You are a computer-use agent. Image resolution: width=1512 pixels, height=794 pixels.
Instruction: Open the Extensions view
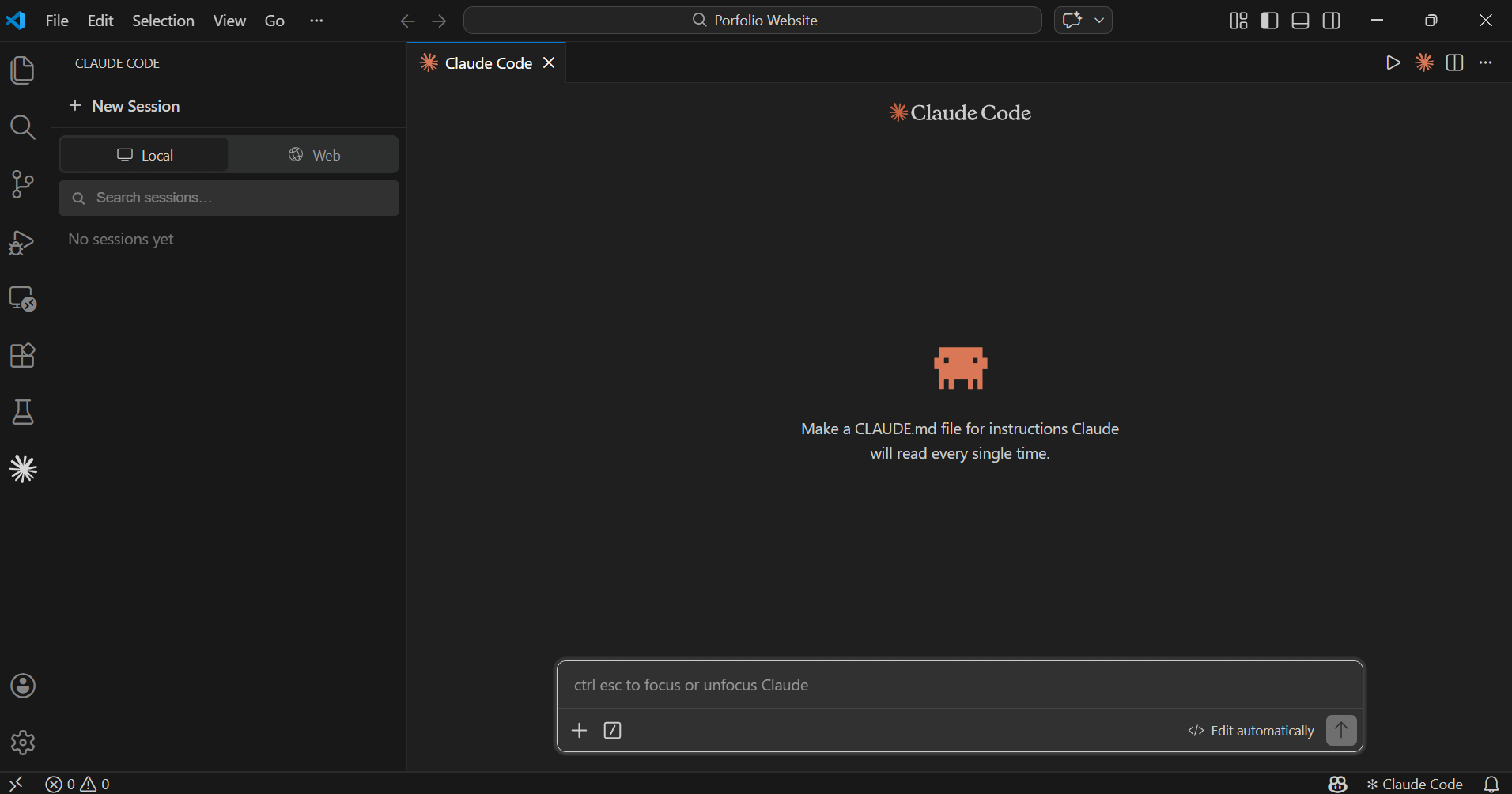23,356
